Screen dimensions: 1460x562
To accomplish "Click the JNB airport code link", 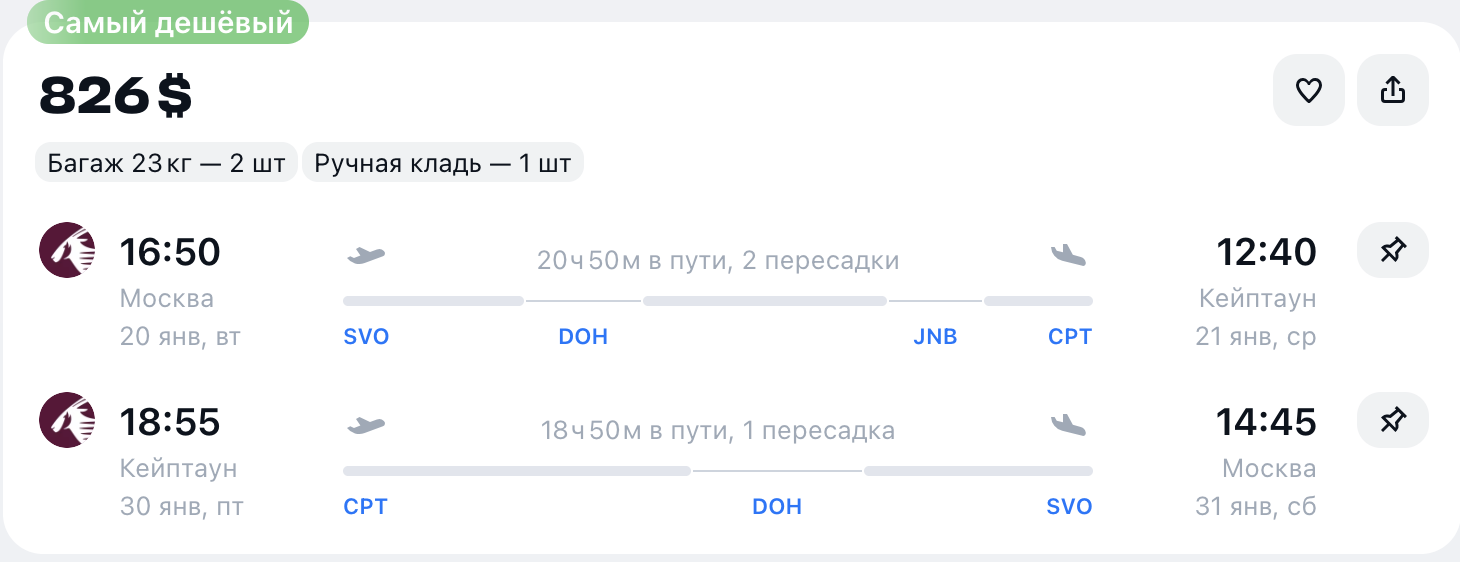I will [x=935, y=337].
